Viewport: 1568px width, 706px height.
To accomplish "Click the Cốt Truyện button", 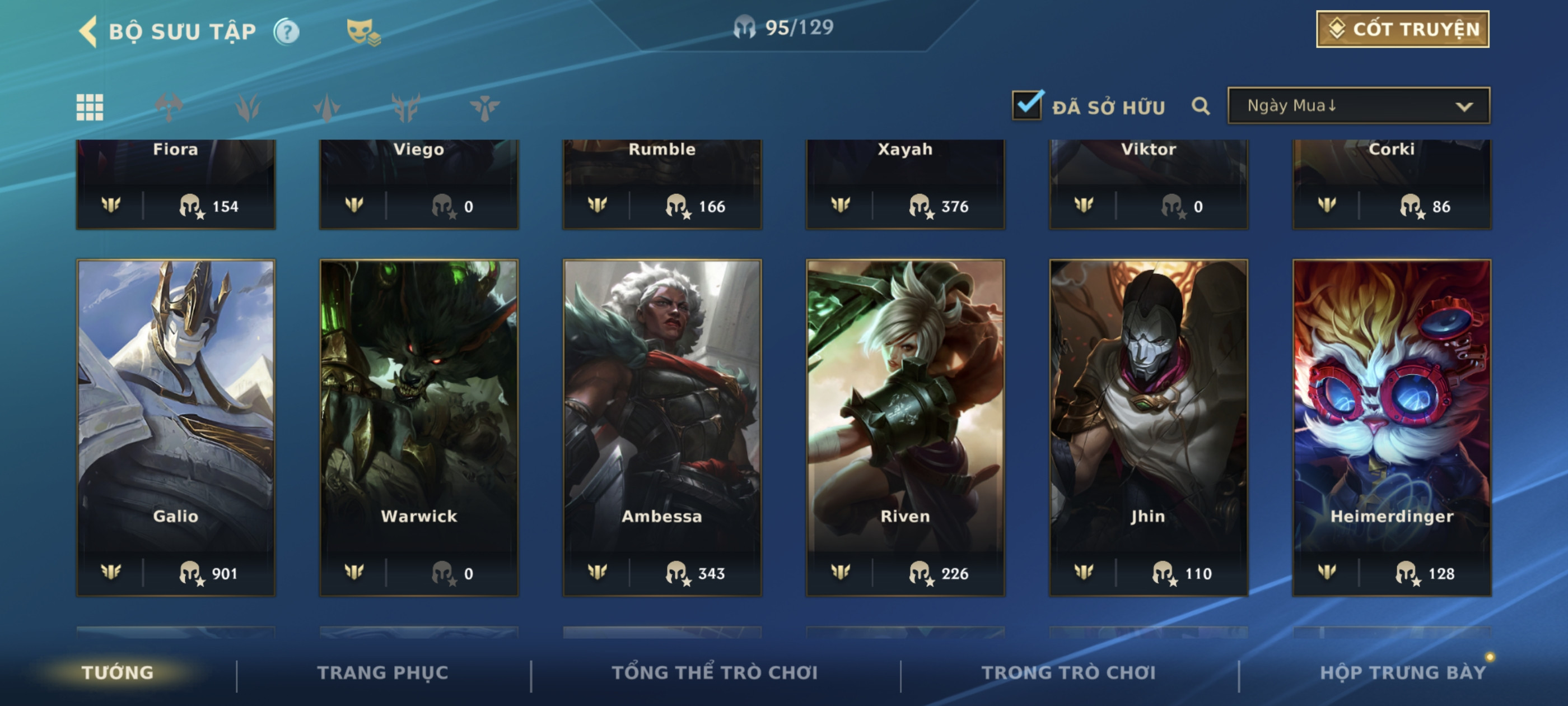I will (x=1402, y=29).
